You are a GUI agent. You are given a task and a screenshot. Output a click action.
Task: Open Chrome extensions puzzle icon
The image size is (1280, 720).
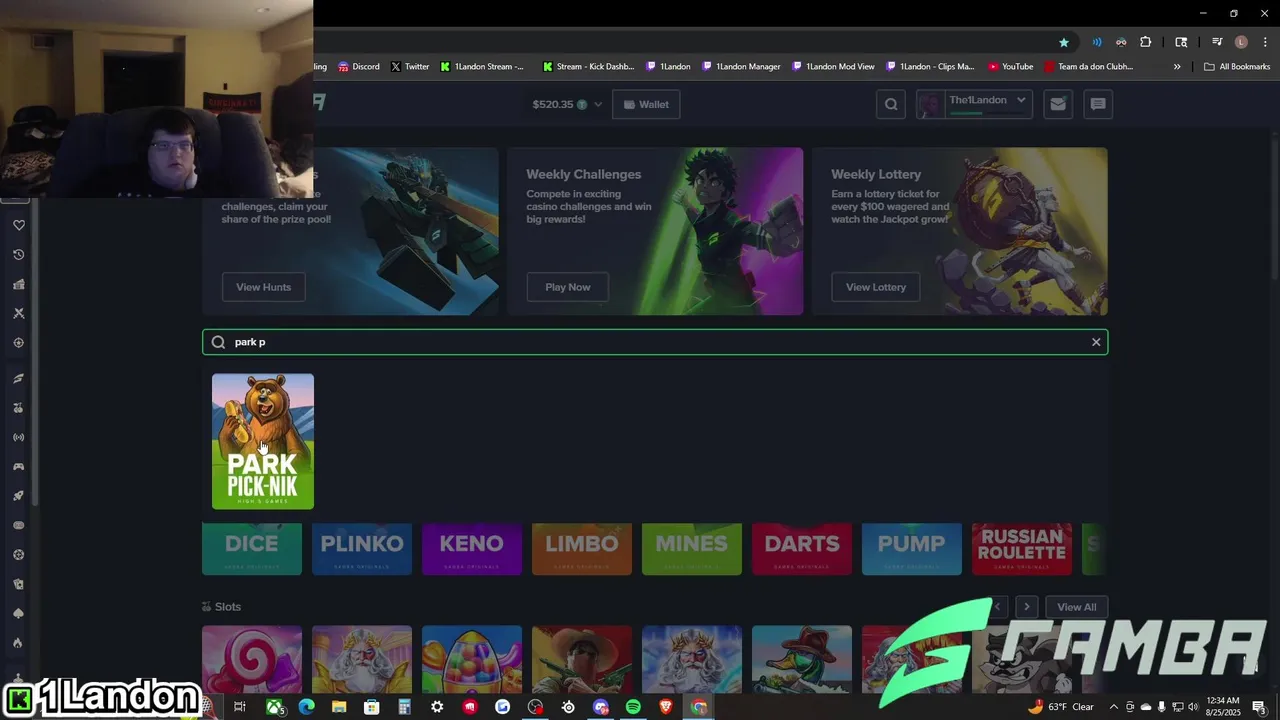[x=1146, y=42]
